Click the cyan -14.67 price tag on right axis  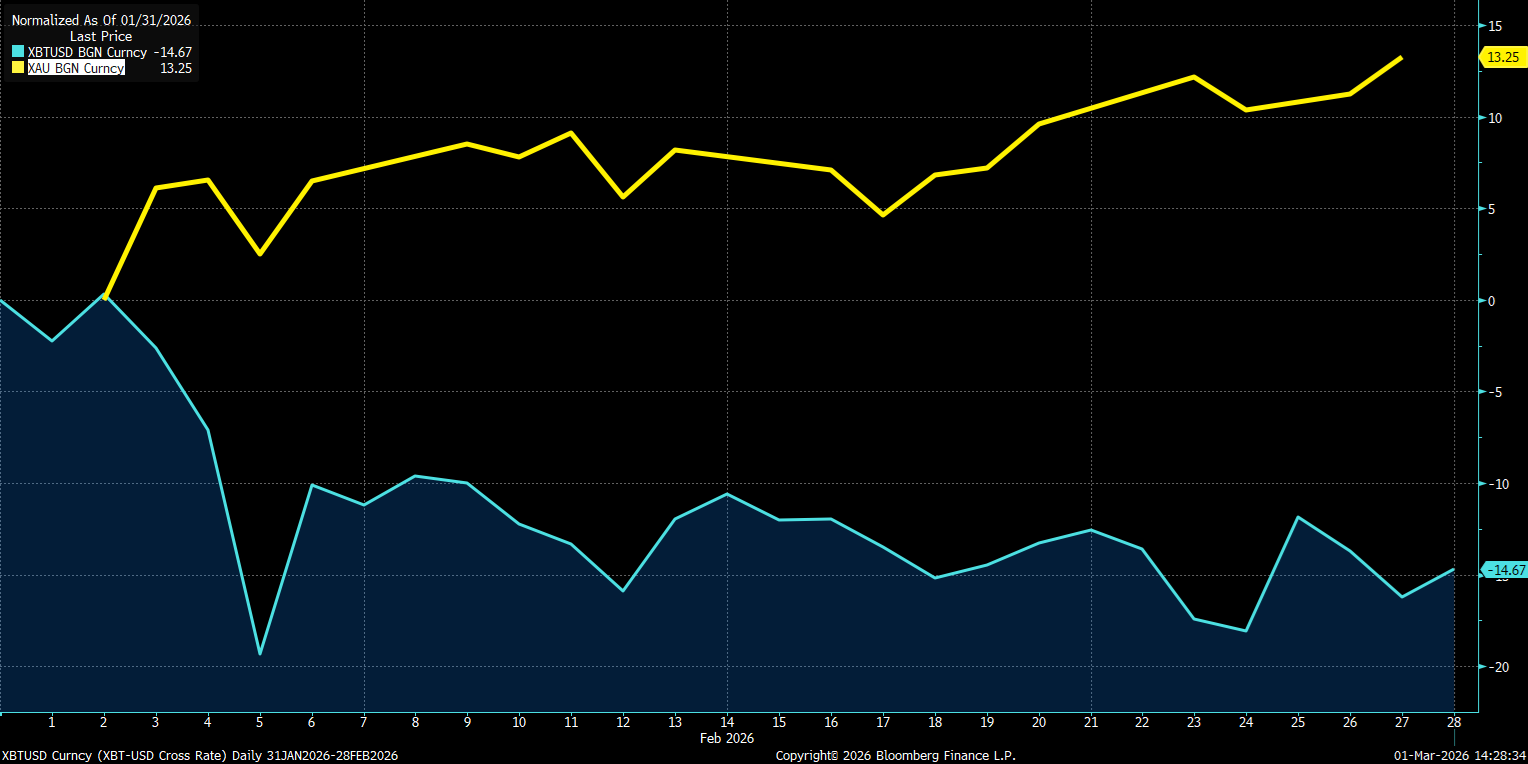click(x=1505, y=570)
